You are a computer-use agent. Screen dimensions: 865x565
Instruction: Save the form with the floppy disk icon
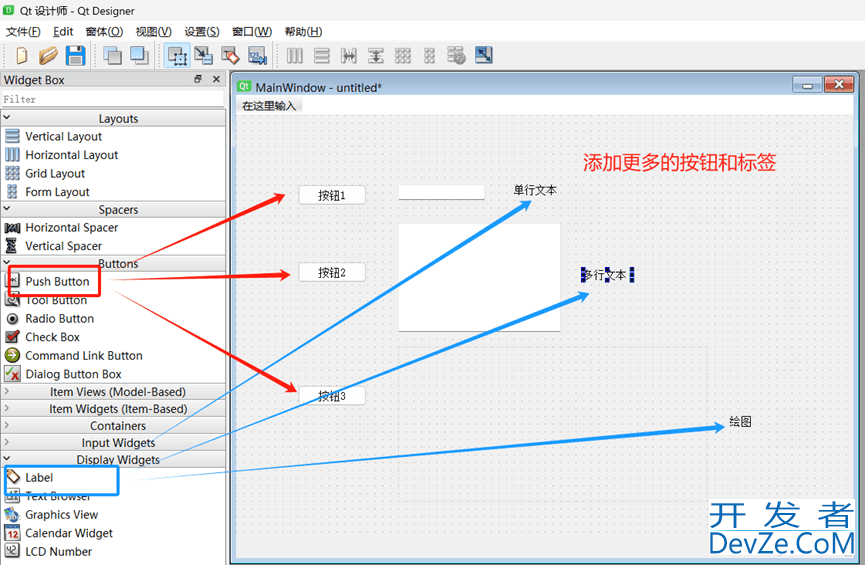tap(76, 56)
